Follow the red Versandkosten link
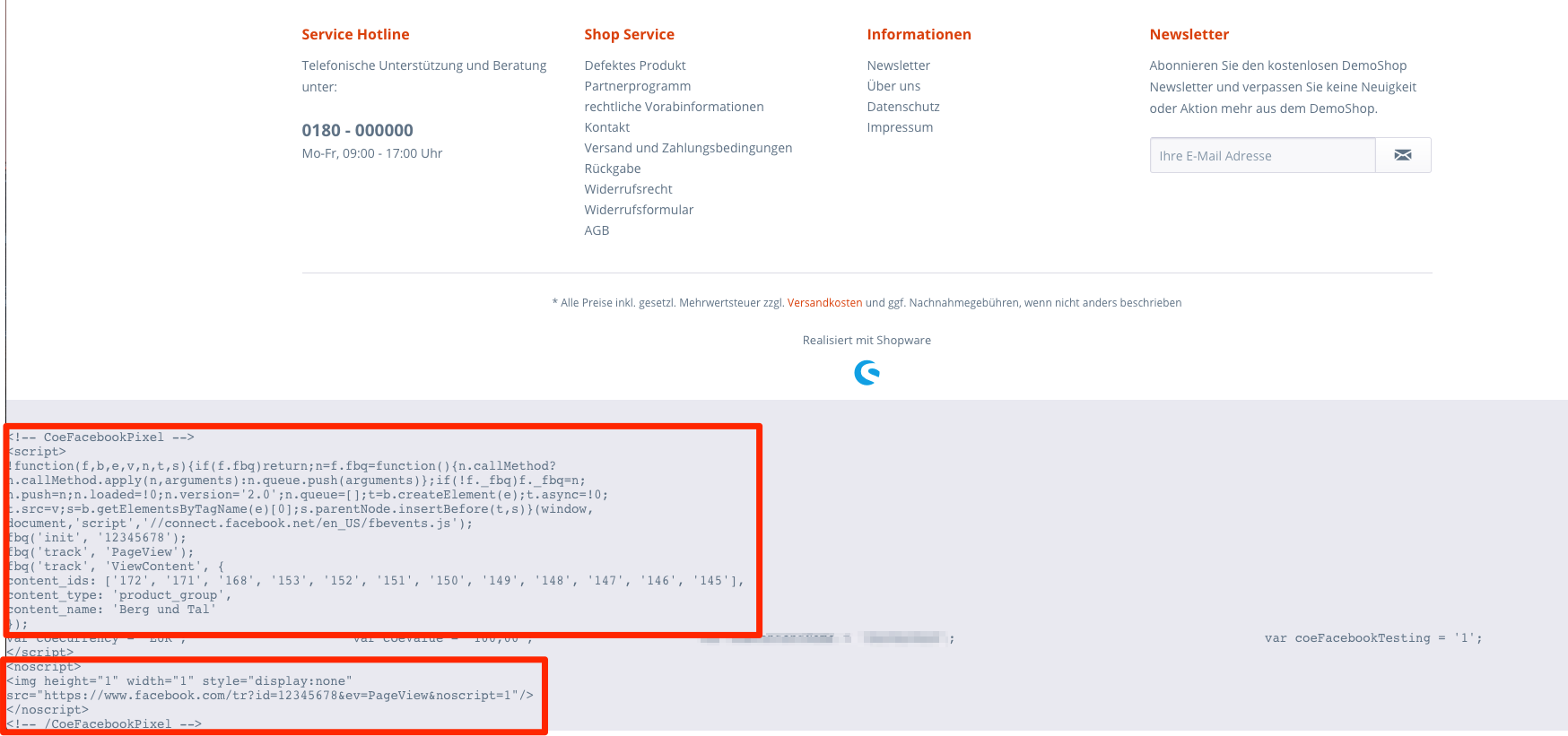The width and height of the screenshot is (1568, 736). (x=825, y=303)
